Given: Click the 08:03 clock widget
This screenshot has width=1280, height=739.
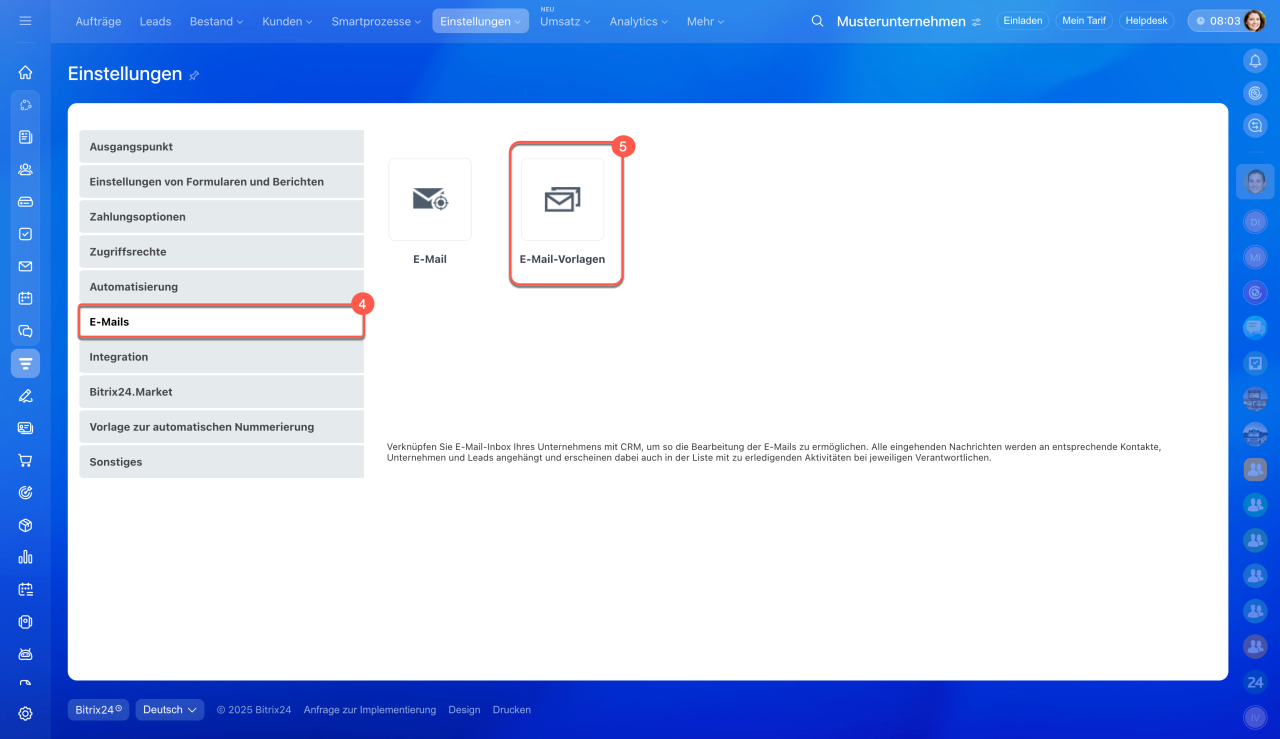Looking at the screenshot, I should (x=1217, y=21).
